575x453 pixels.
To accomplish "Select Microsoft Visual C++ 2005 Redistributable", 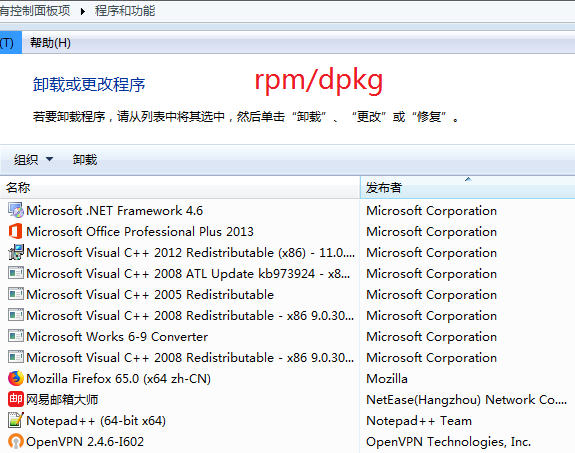I will pos(150,294).
